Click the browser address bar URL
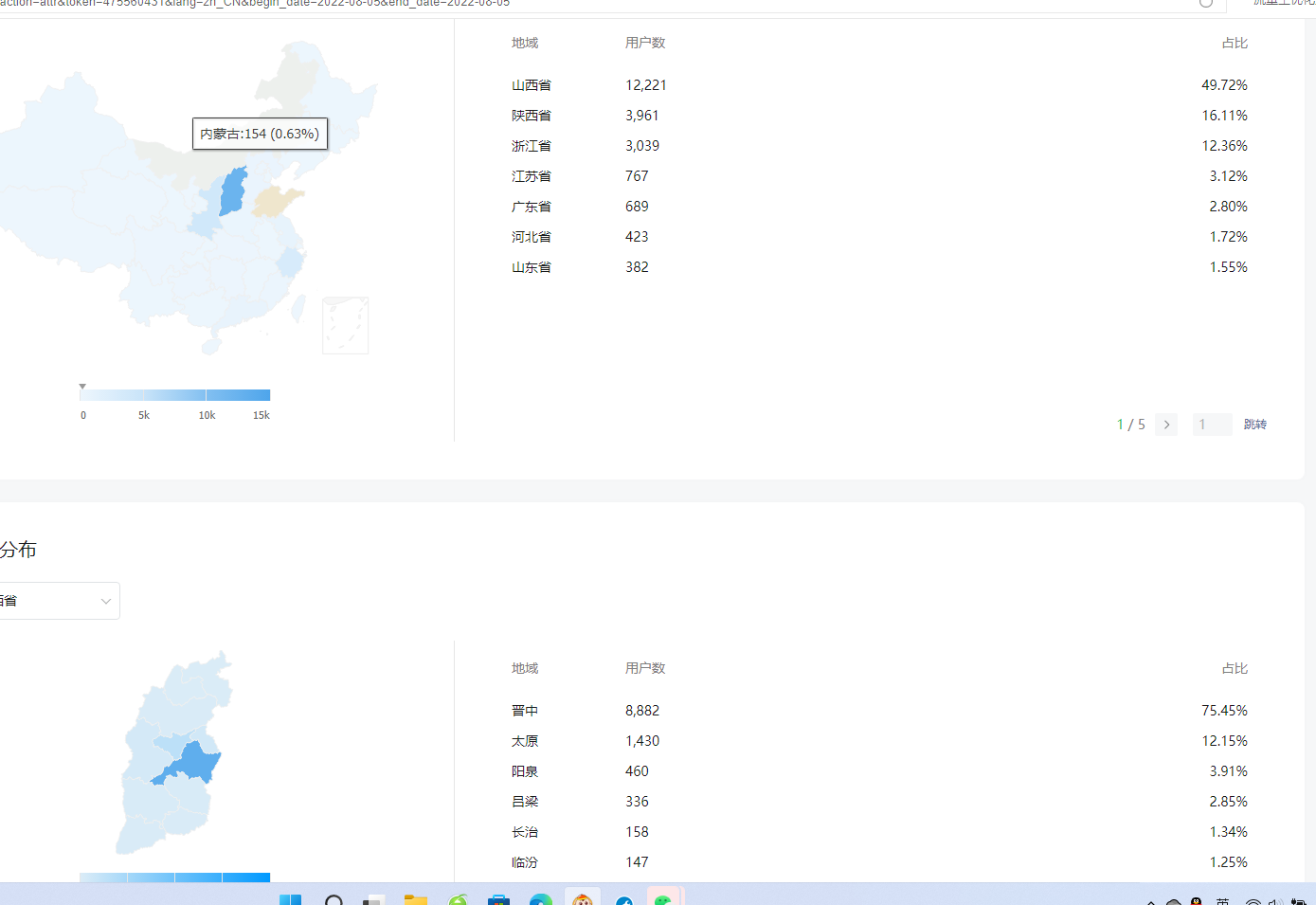Image resolution: width=1316 pixels, height=905 pixels. click(255, 4)
